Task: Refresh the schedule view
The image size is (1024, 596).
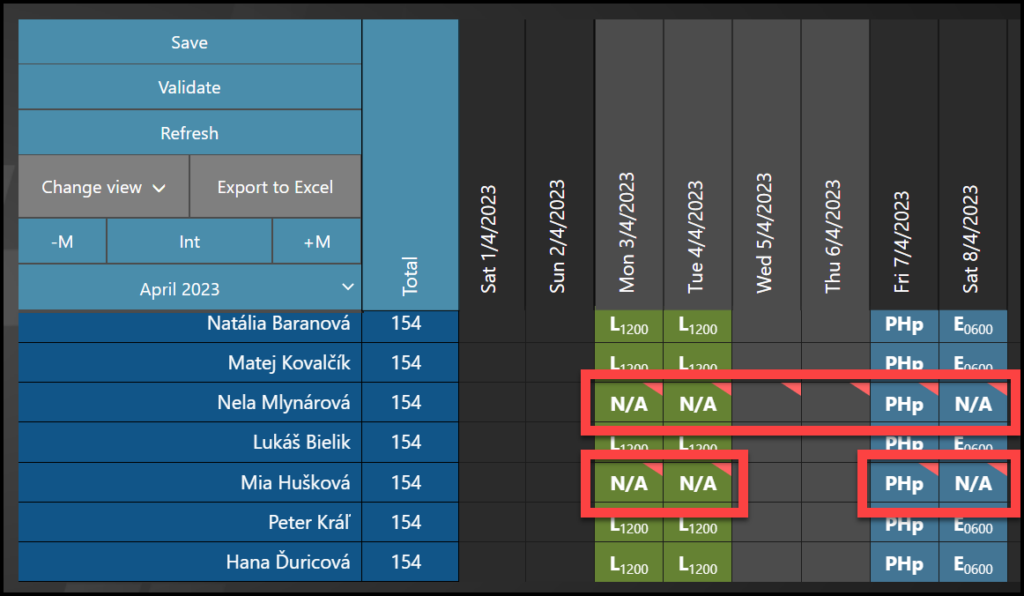Action: coord(189,133)
